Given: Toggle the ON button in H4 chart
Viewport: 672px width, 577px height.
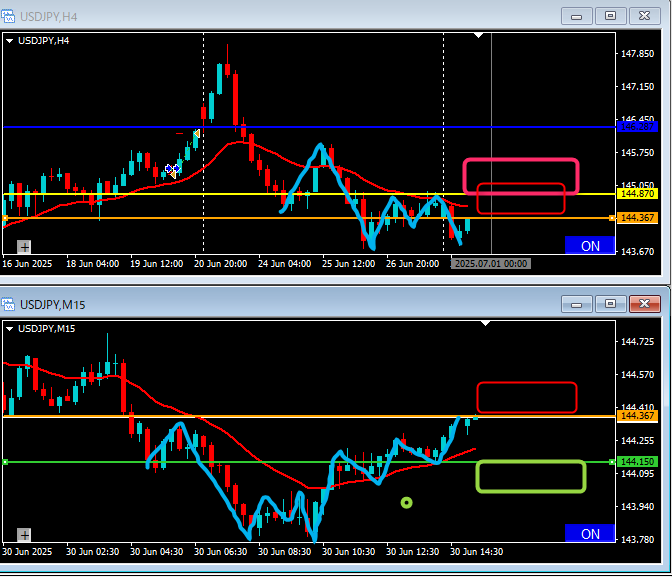Looking at the screenshot, I should 590,246.
